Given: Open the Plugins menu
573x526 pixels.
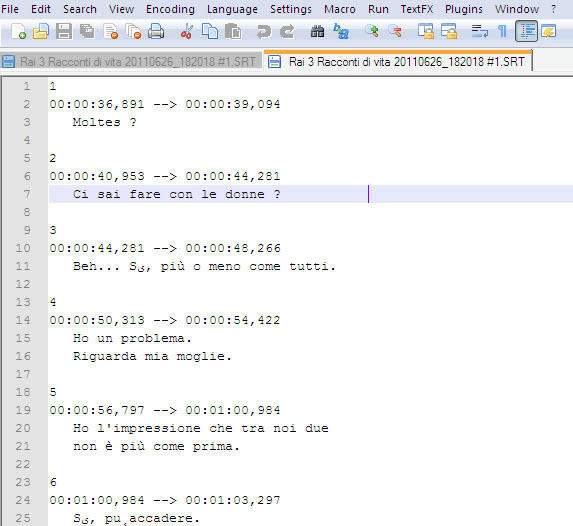Looking at the screenshot, I should 464,9.
